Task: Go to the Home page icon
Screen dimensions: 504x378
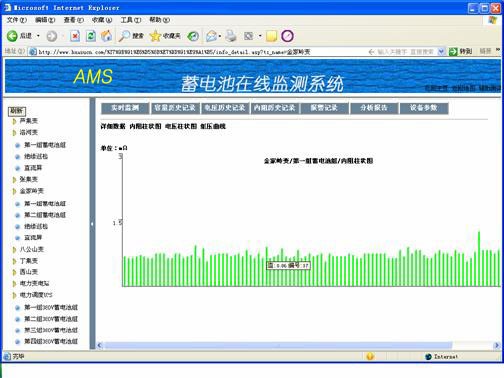Action: click(107, 36)
